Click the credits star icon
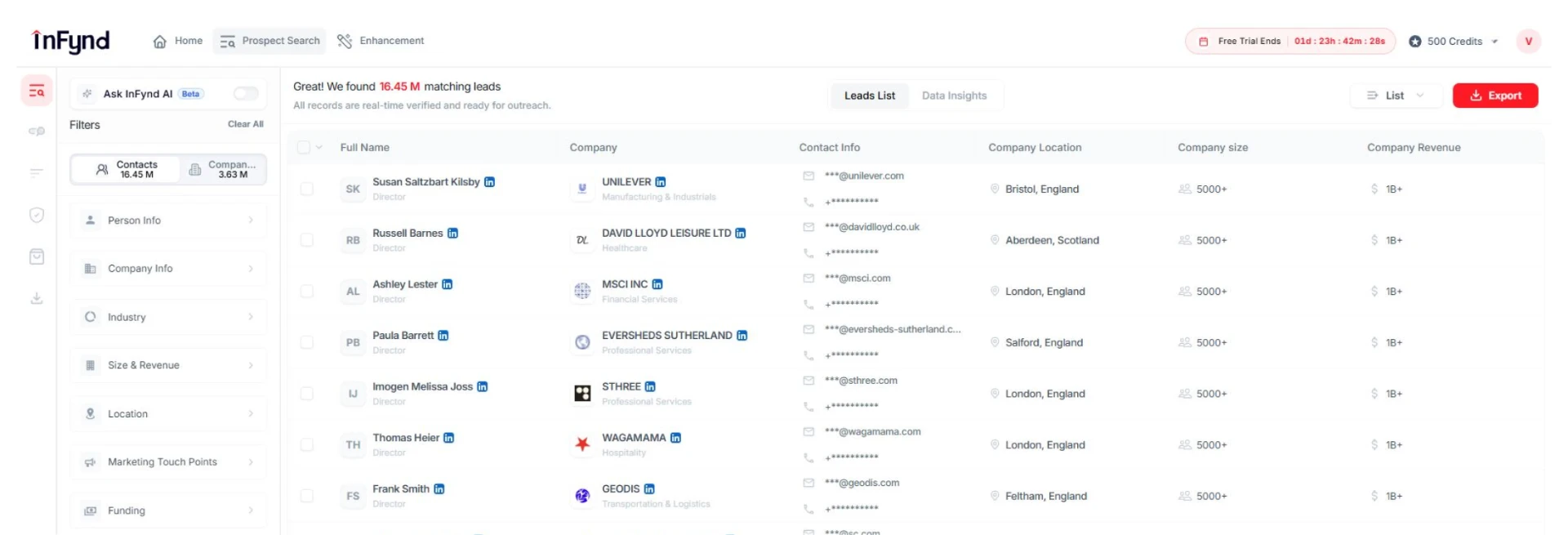 click(x=1415, y=41)
